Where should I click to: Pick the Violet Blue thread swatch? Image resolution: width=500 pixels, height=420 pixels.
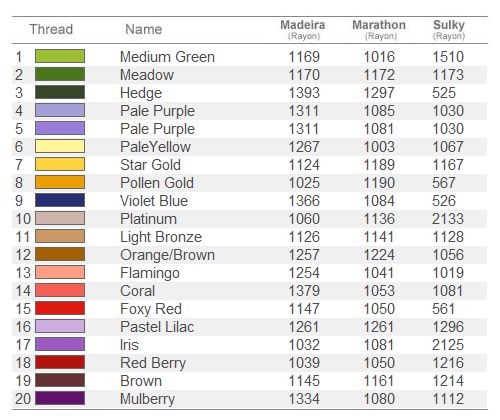click(x=60, y=200)
